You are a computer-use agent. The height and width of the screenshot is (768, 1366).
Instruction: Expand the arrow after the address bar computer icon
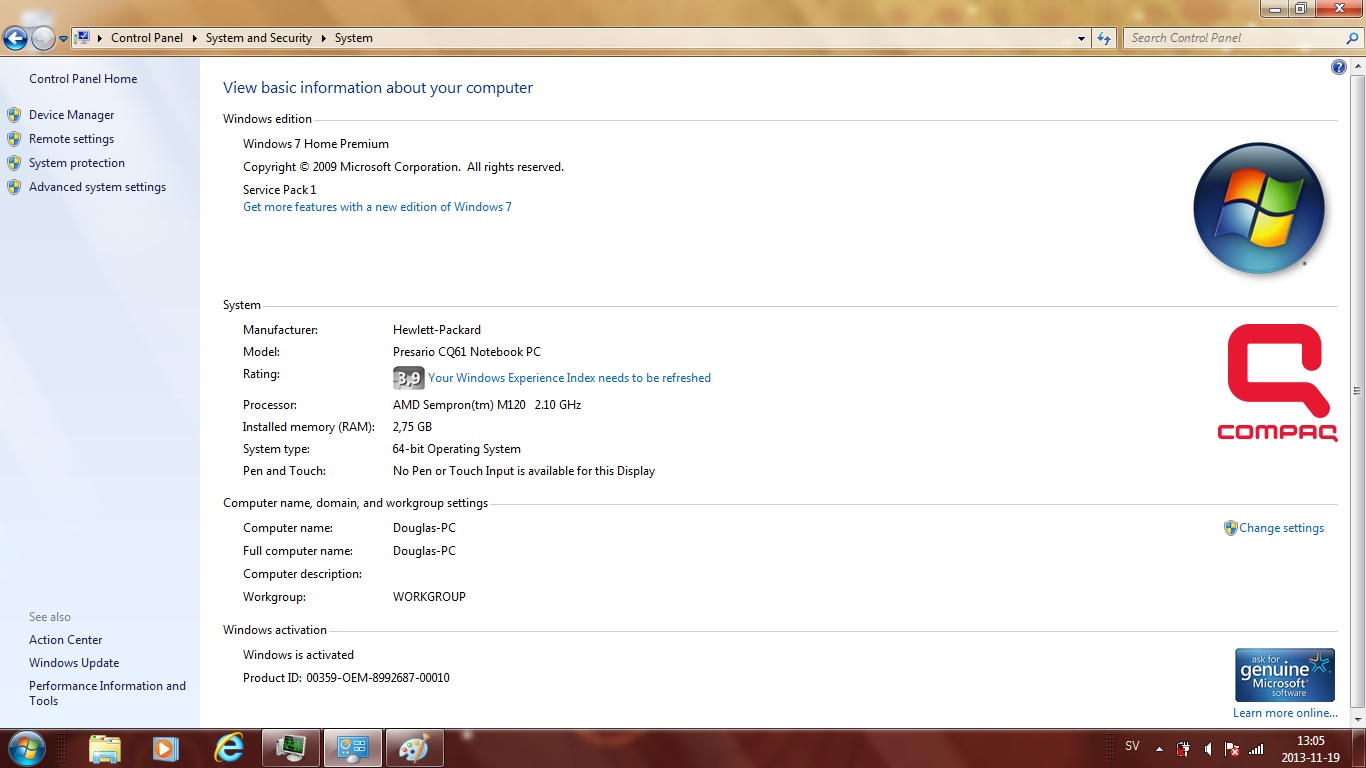[x=100, y=38]
